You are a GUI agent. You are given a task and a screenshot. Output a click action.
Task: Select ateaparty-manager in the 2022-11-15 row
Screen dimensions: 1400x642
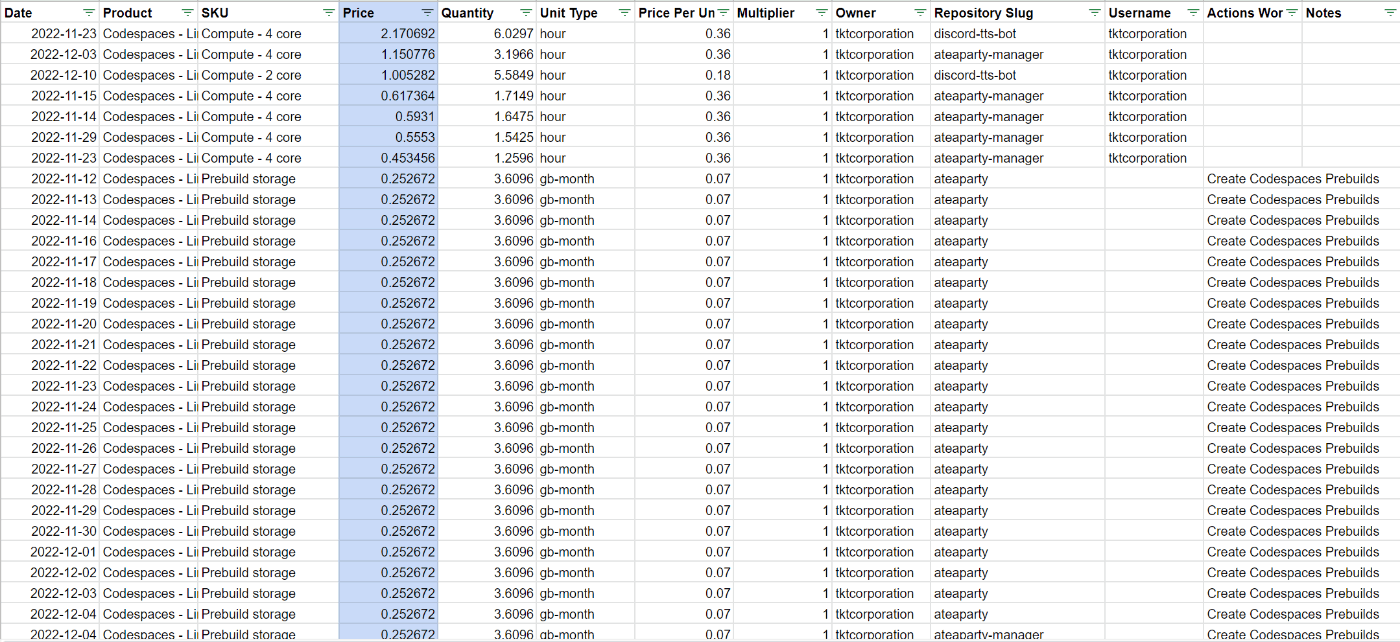(1017, 96)
